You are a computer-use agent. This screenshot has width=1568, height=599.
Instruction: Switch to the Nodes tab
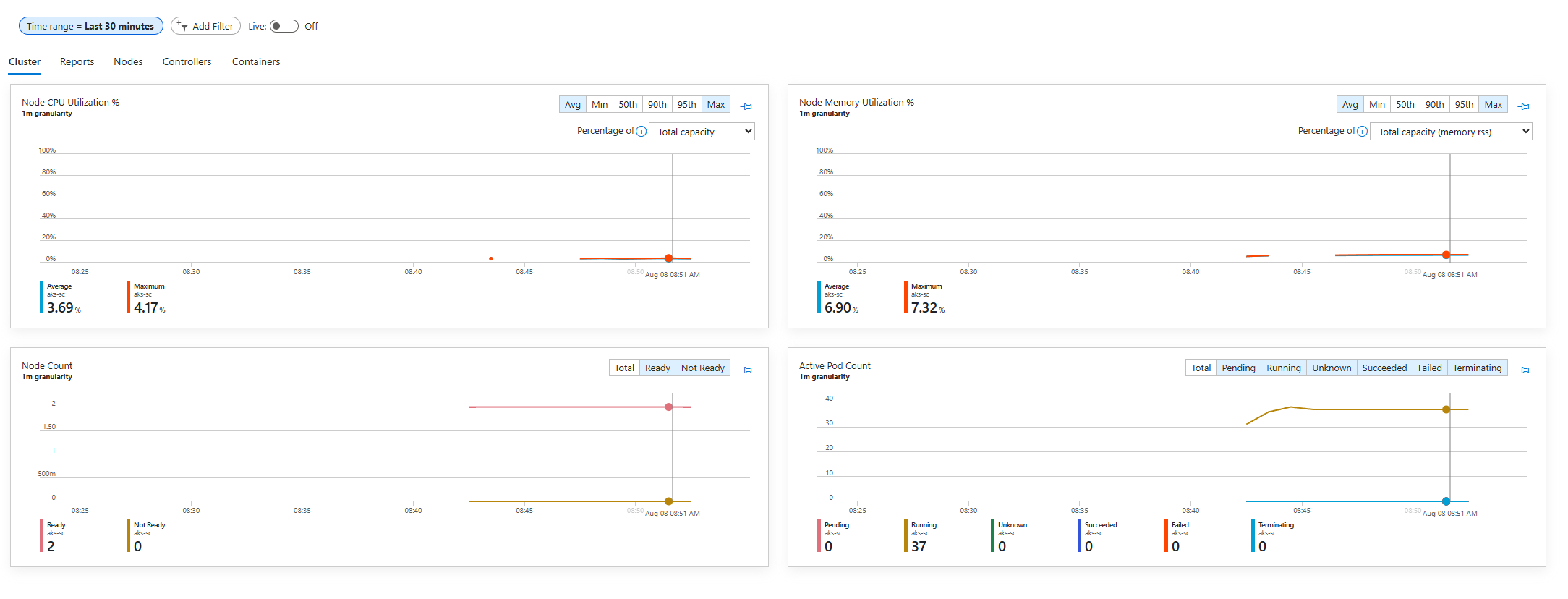click(128, 62)
